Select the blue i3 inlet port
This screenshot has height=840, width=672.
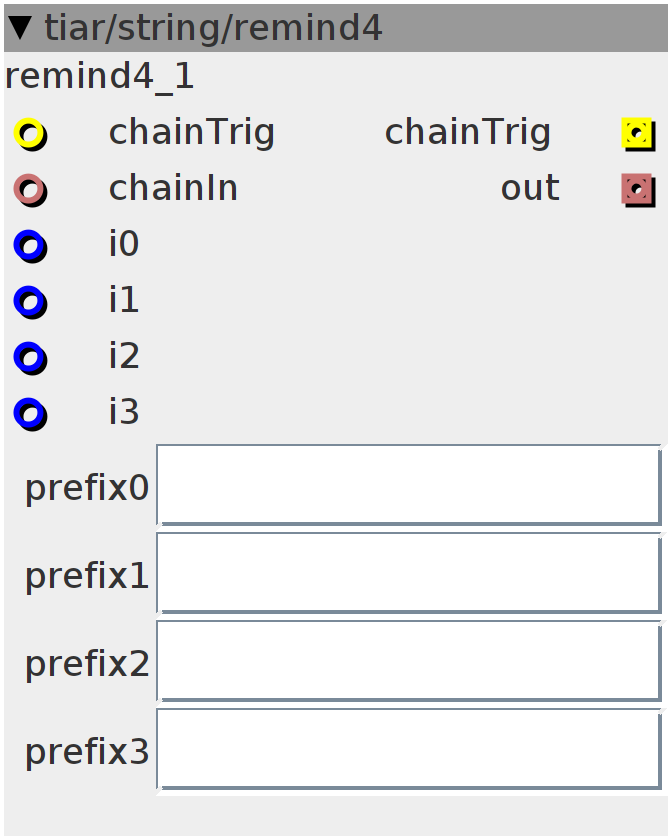pyautogui.click(x=30, y=414)
